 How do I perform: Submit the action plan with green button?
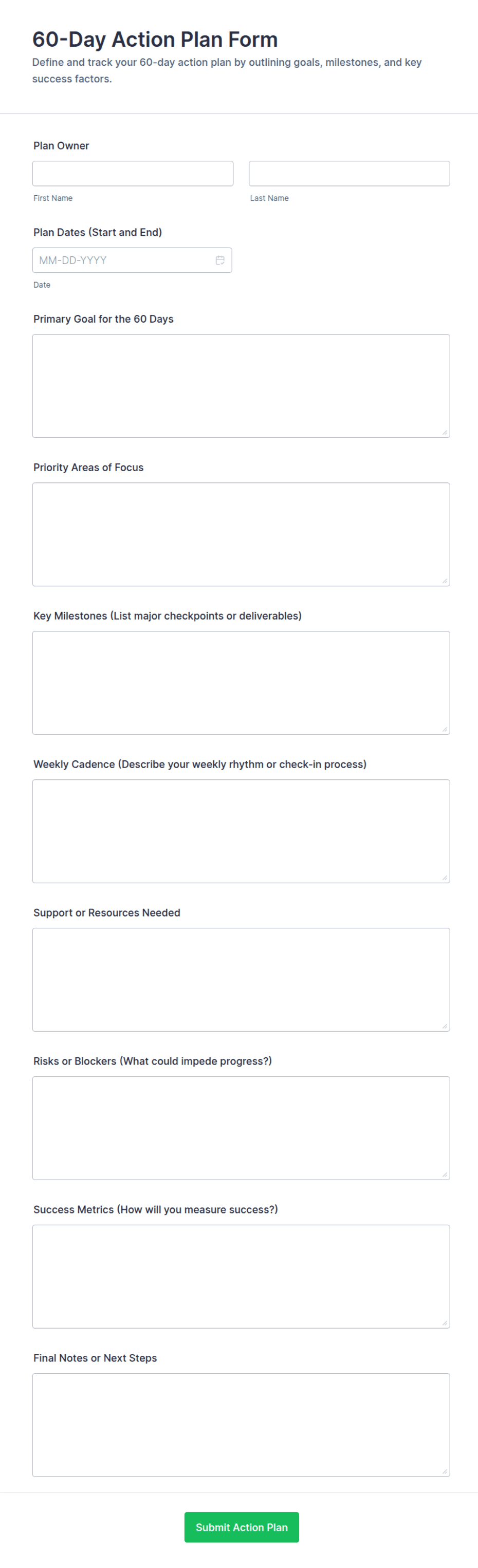pos(242,1527)
